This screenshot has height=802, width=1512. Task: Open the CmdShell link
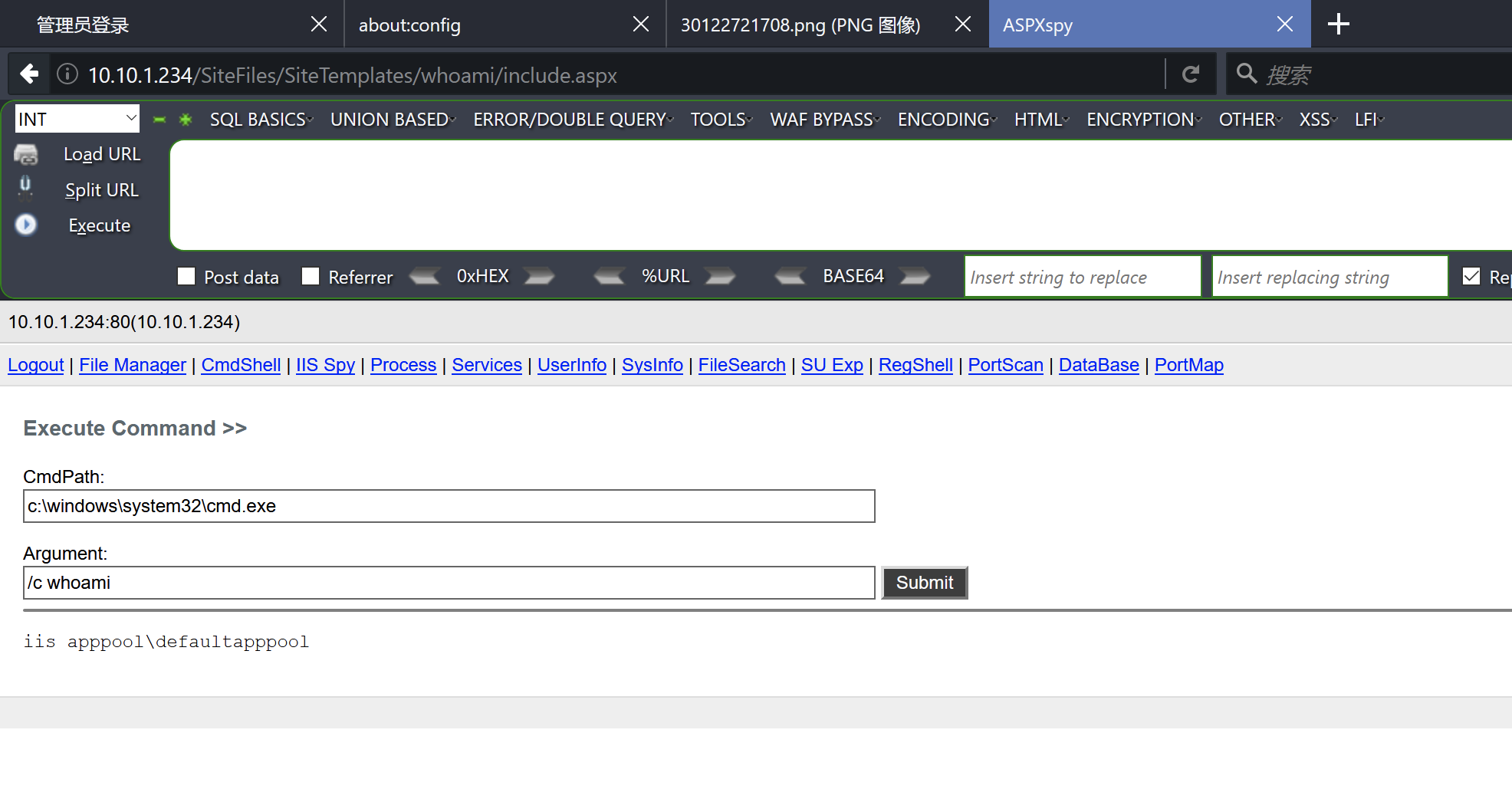241,365
